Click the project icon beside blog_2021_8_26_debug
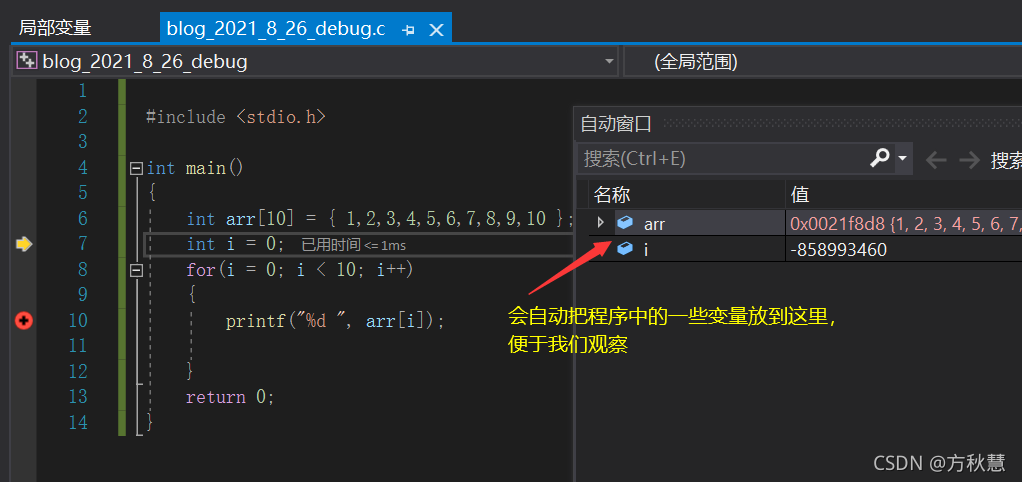 click(x=25, y=61)
